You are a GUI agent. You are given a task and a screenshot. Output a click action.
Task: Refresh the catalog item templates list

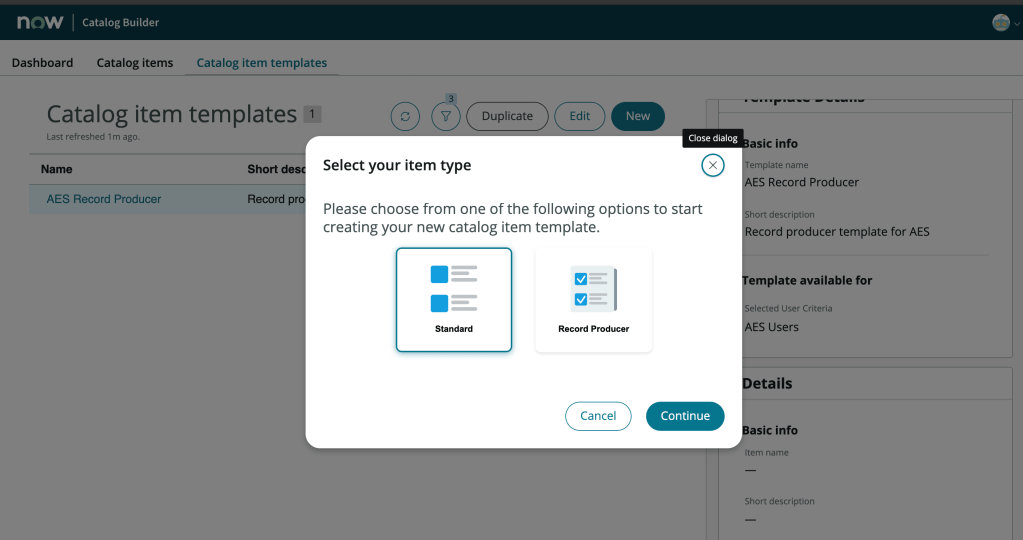(x=405, y=116)
